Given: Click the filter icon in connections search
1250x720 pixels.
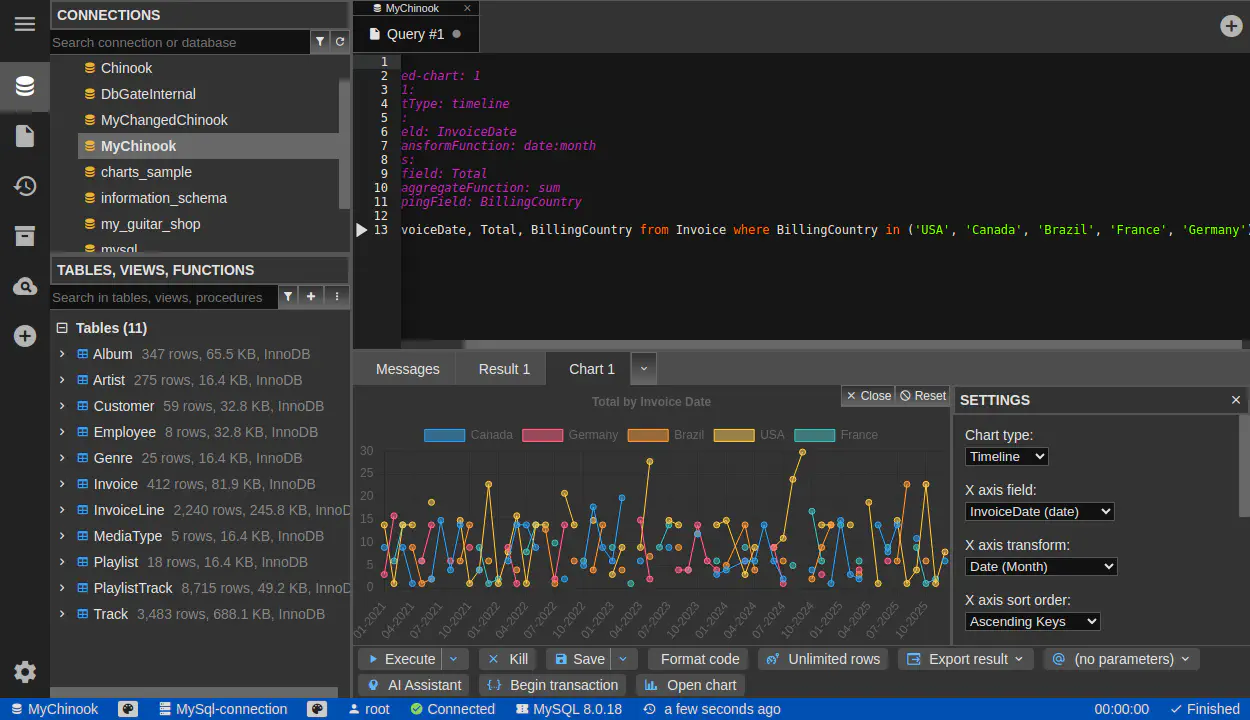Looking at the screenshot, I should pos(320,42).
